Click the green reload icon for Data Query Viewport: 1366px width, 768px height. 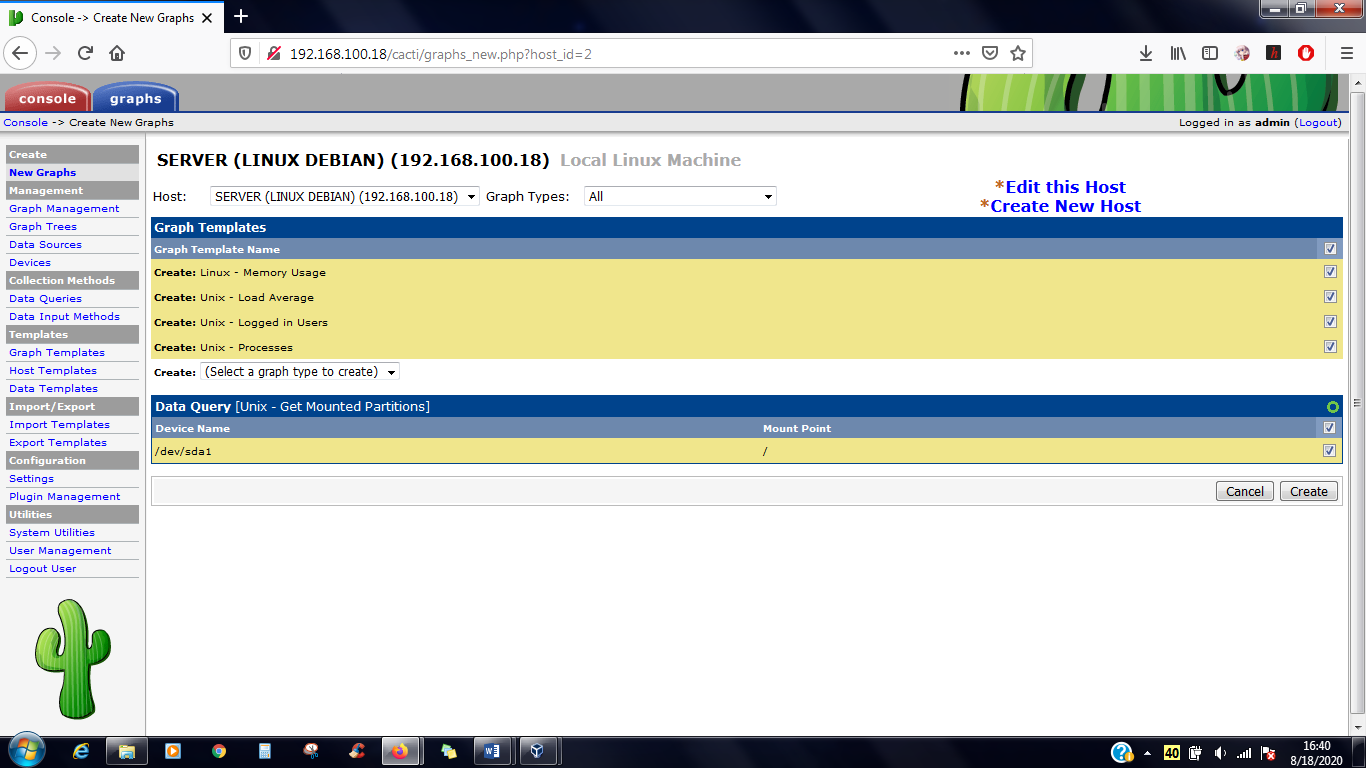1332,407
